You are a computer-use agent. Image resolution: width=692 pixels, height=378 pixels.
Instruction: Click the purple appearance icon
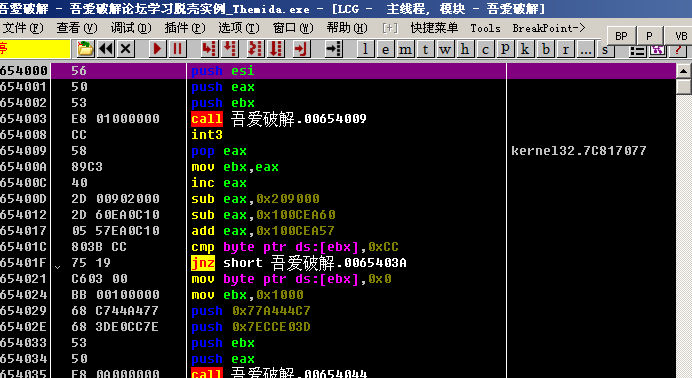[x=658, y=51]
